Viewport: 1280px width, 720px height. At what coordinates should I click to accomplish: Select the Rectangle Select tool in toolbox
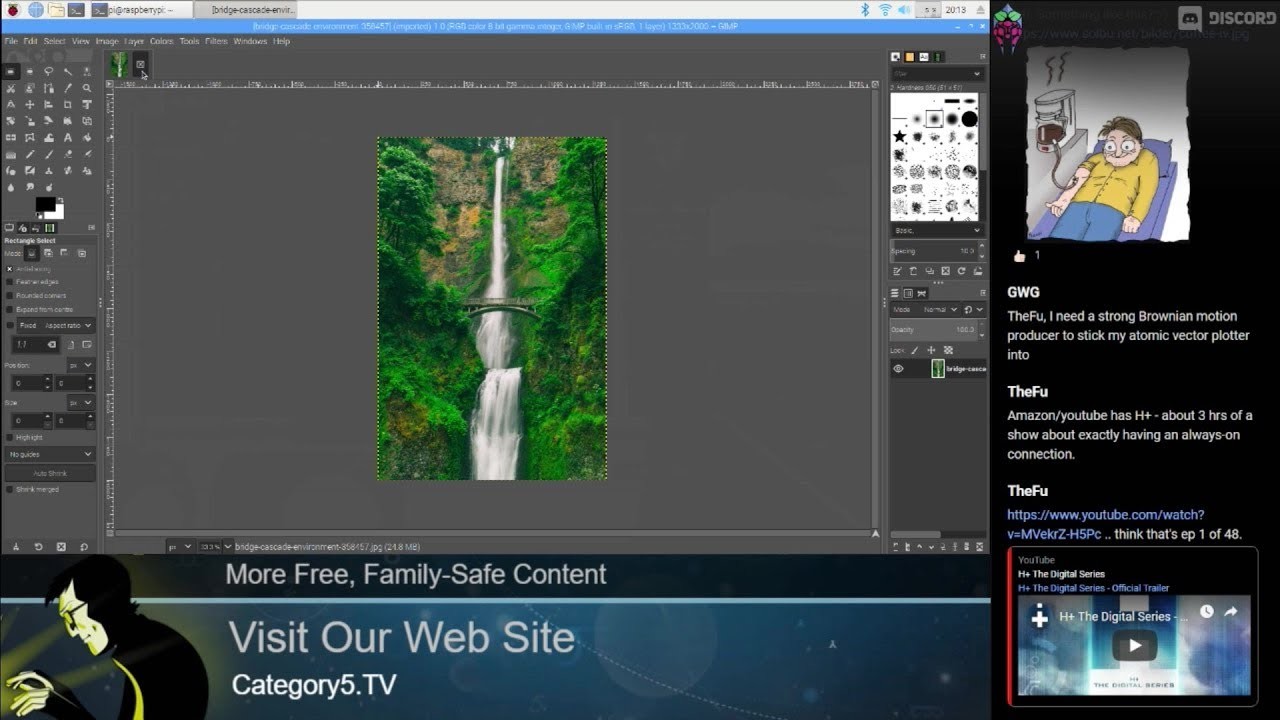click(10, 71)
